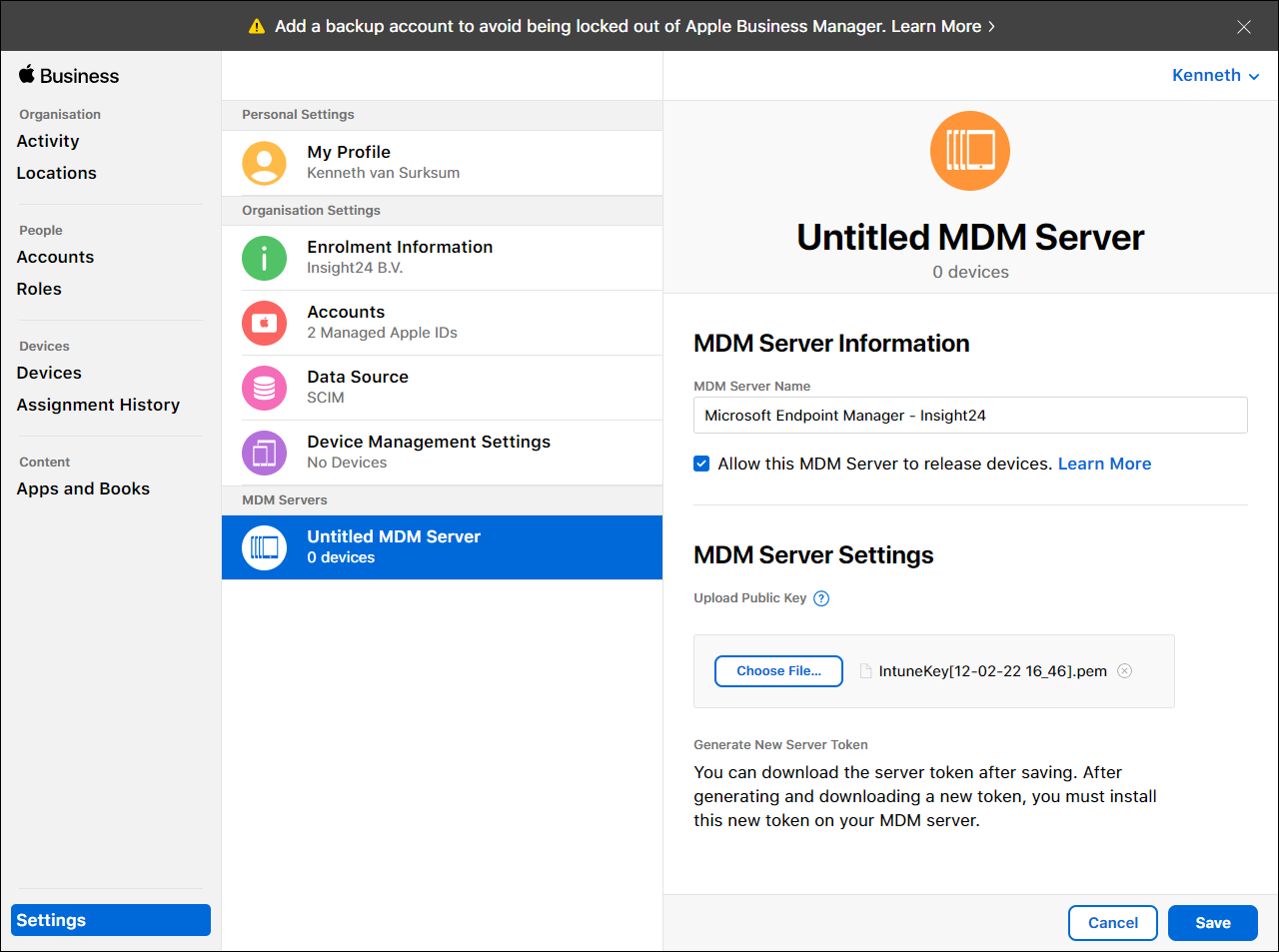Open the Locations section

(57, 173)
